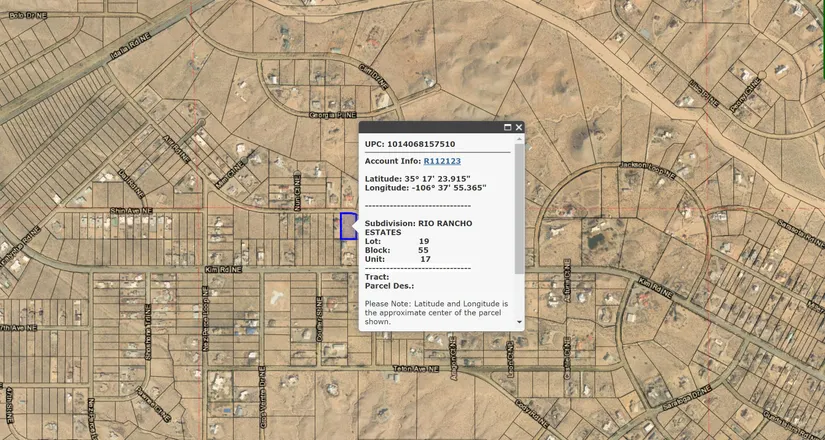Open account link R112123
The height and width of the screenshot is (440, 825).
[x=442, y=161]
